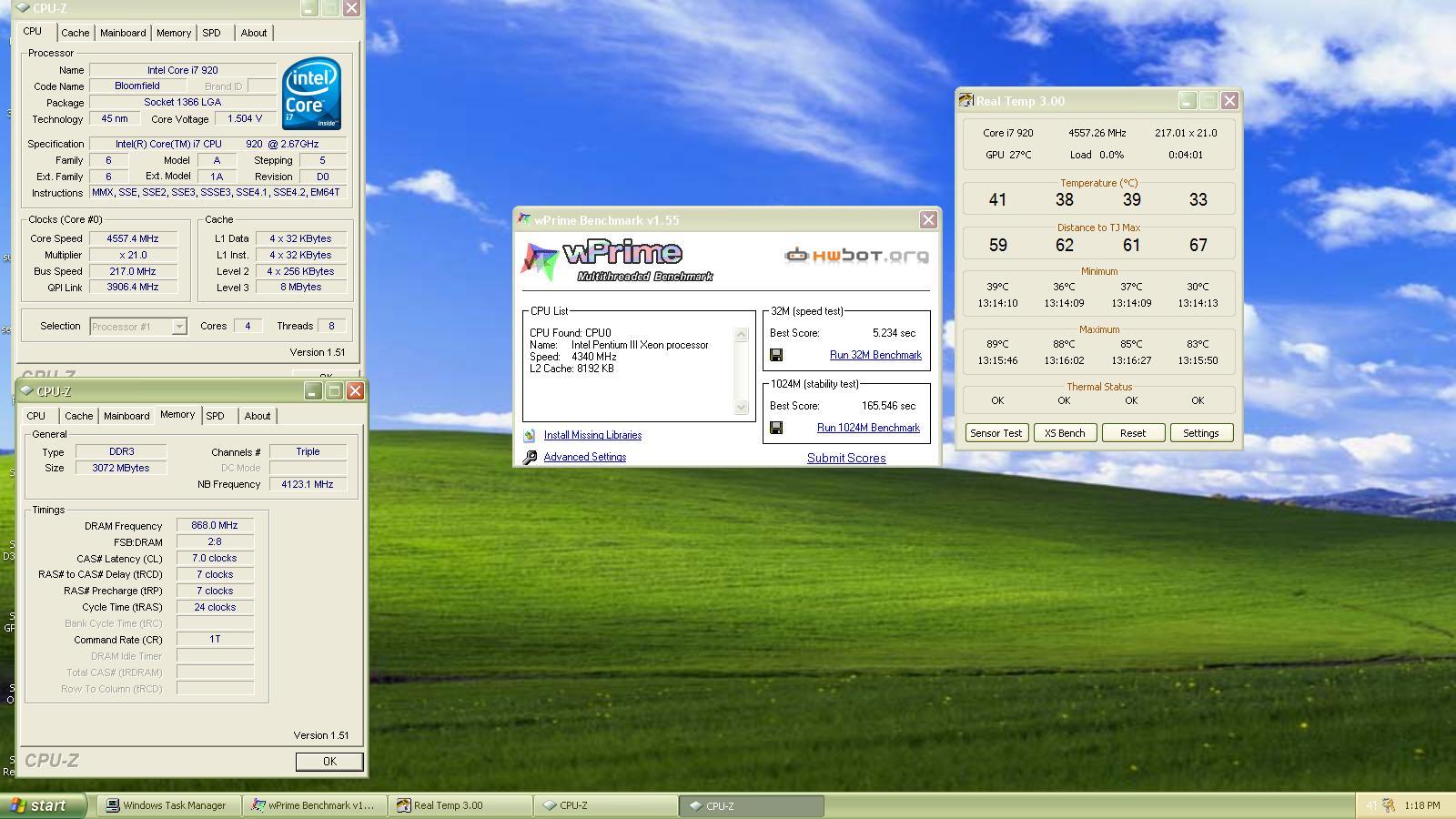Click the Install Missing Libraries icon
This screenshot has width=1456, height=819.
coord(530,435)
